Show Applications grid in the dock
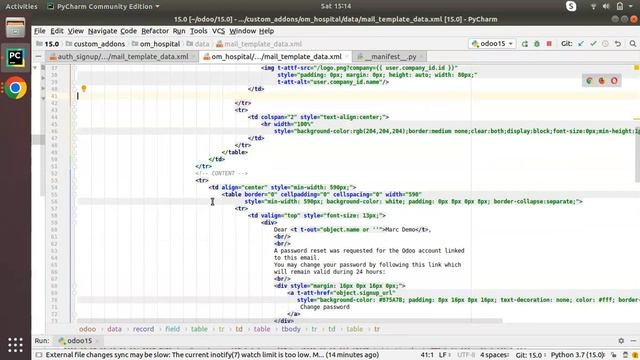640x360 pixels. [x=15, y=345]
